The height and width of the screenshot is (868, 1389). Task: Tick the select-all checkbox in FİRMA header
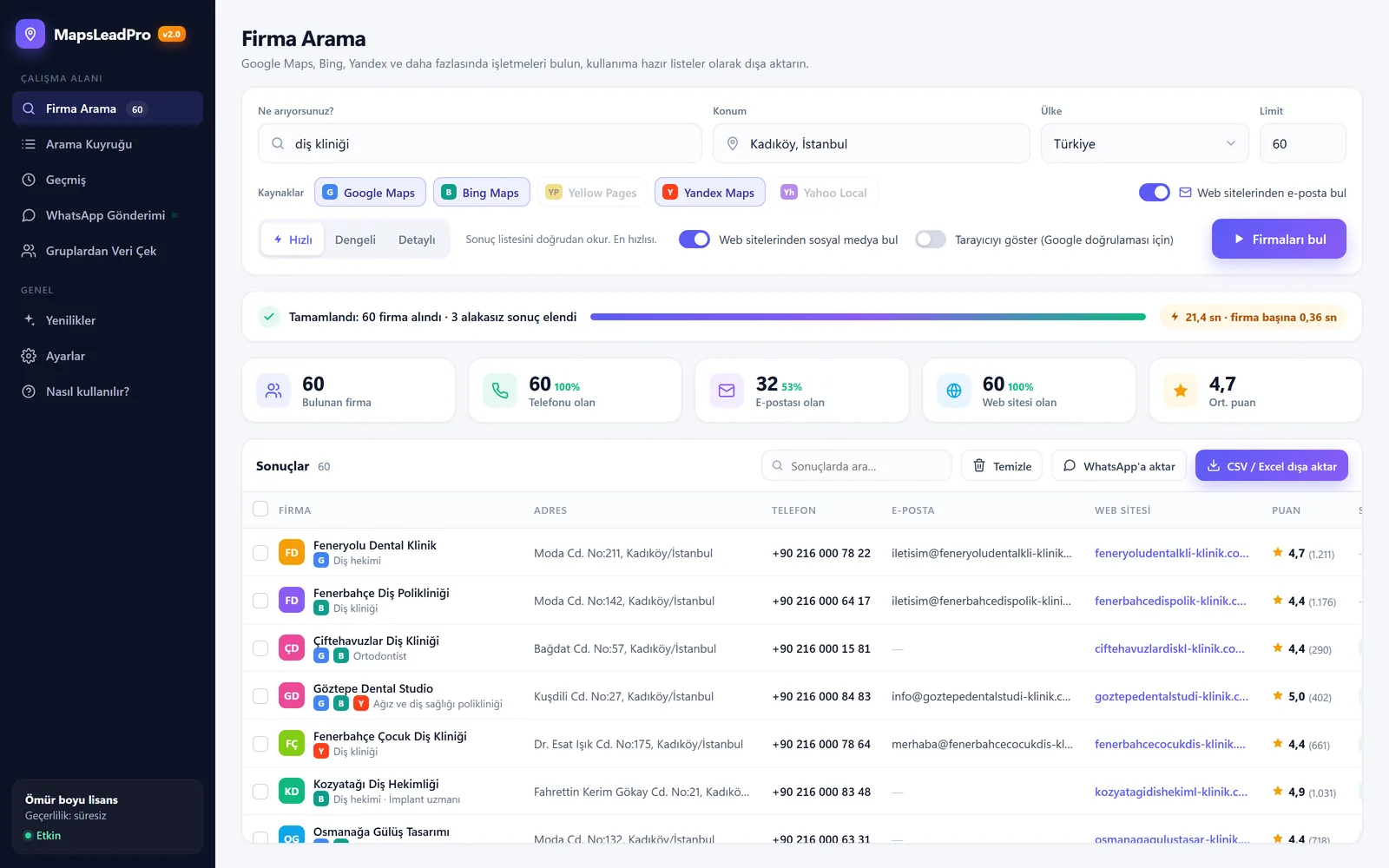pyautogui.click(x=260, y=510)
